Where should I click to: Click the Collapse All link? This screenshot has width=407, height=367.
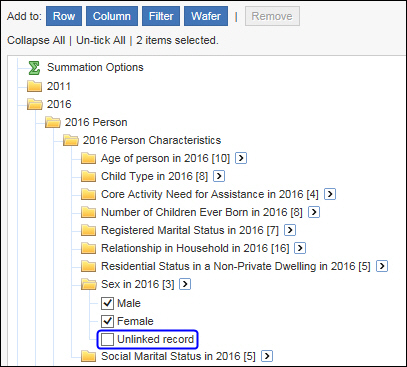[36, 40]
